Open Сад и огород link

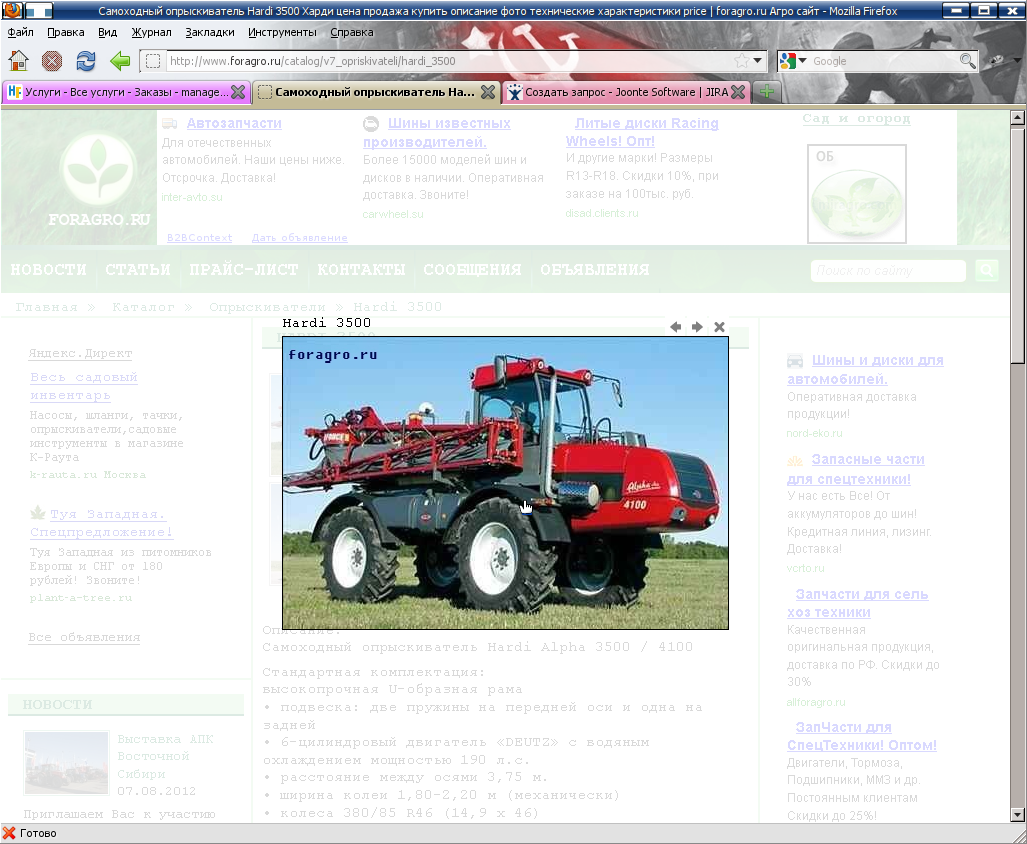(856, 119)
